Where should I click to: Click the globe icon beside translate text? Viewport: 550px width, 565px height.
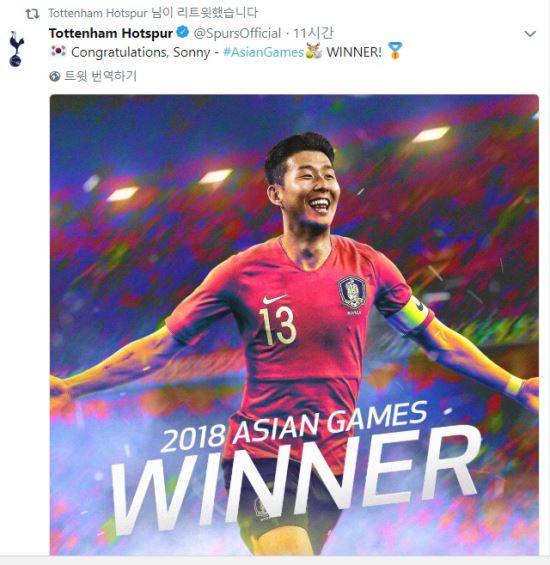54,76
